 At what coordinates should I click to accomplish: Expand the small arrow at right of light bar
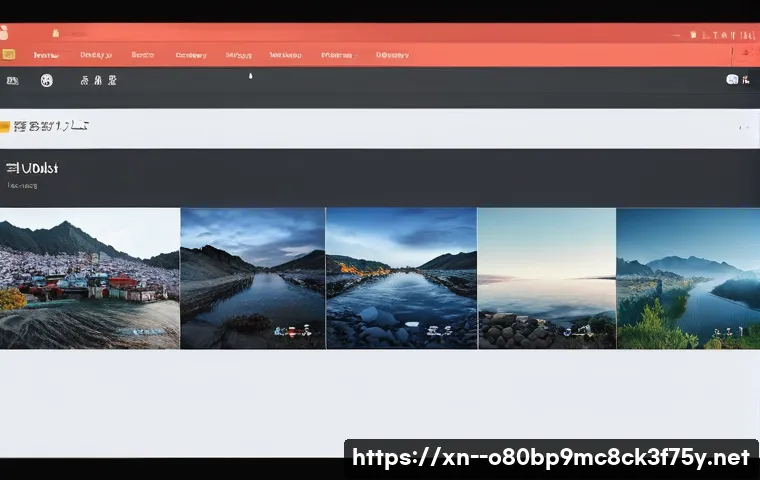[x=743, y=128]
